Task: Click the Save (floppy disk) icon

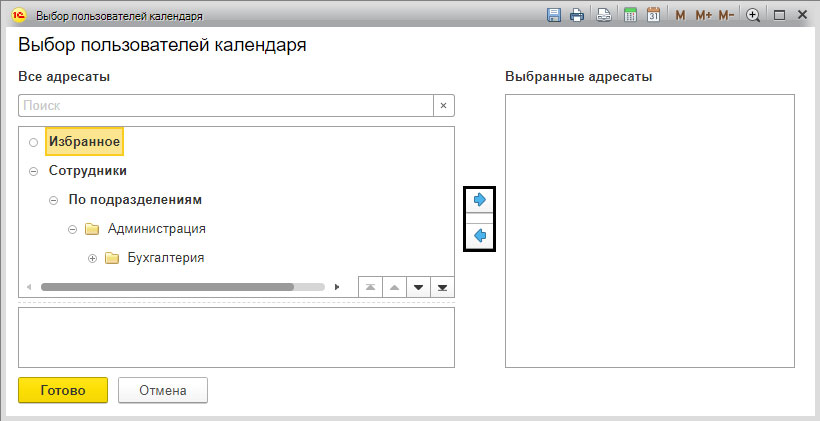Action: click(554, 15)
